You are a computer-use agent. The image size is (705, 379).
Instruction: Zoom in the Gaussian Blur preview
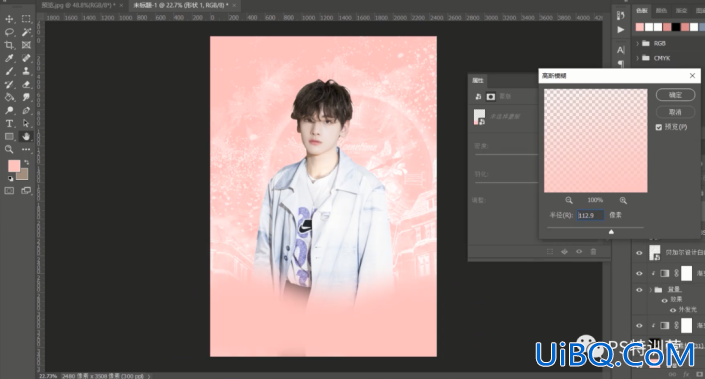(623, 200)
